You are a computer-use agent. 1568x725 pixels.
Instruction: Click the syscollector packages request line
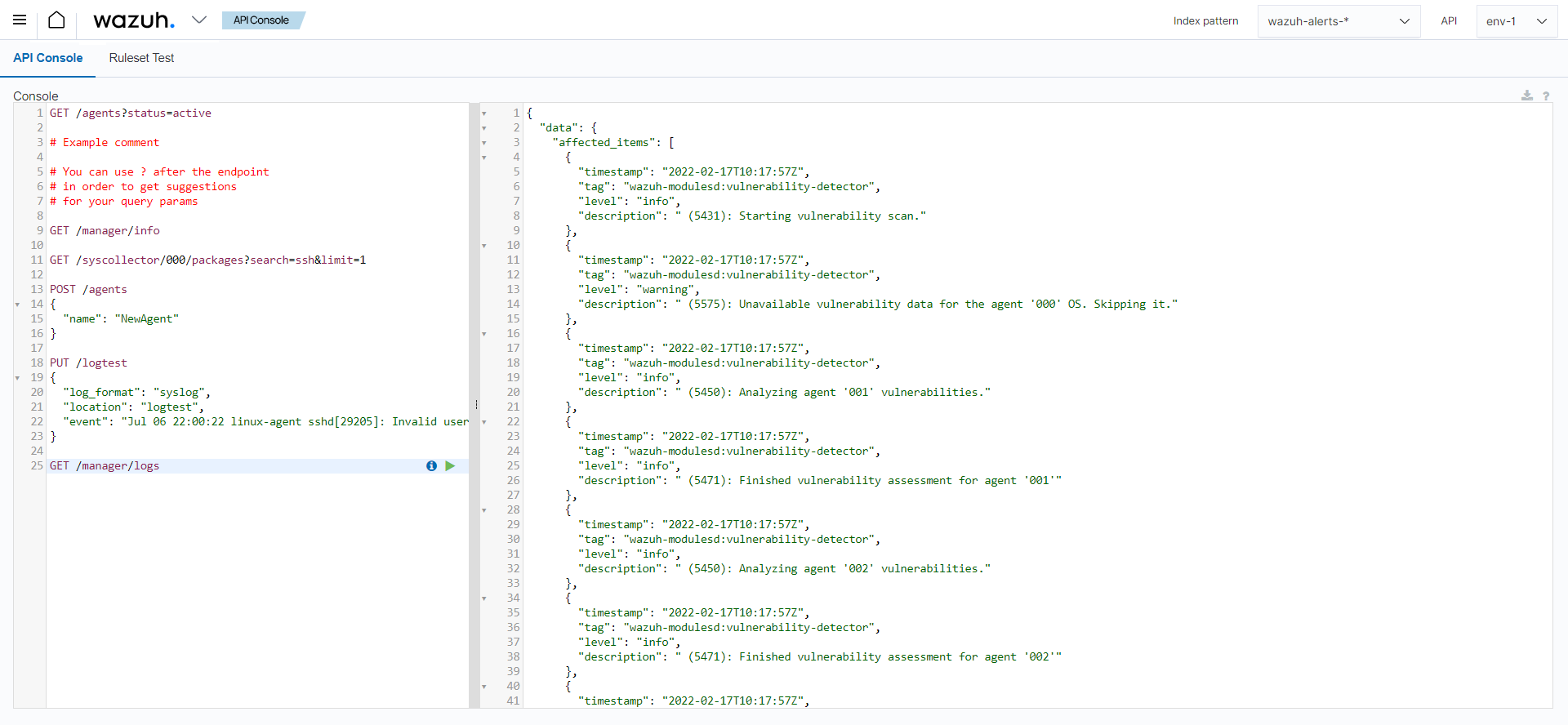207,260
